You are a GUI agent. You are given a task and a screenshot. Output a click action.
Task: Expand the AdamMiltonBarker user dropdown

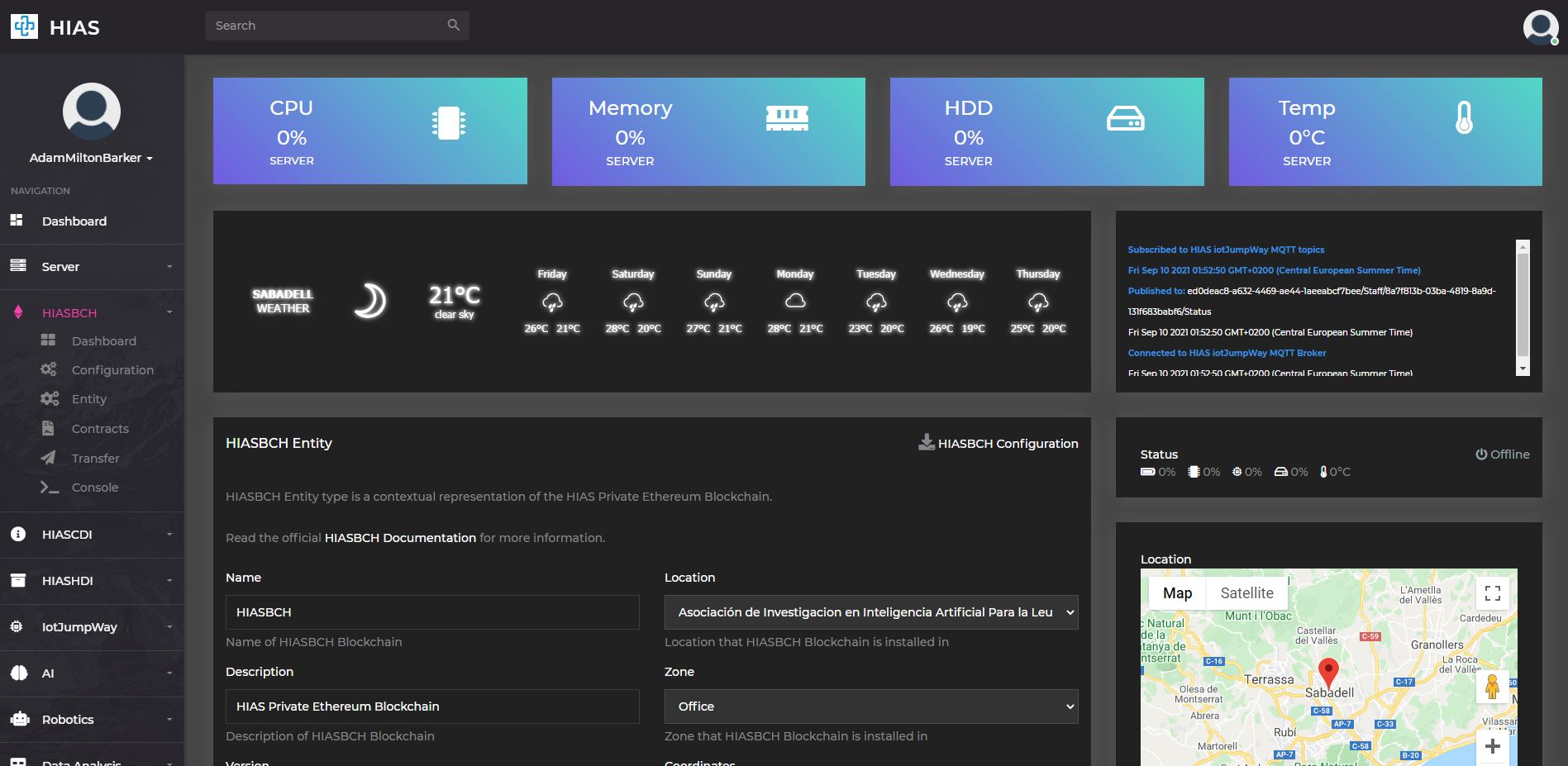pos(91,158)
